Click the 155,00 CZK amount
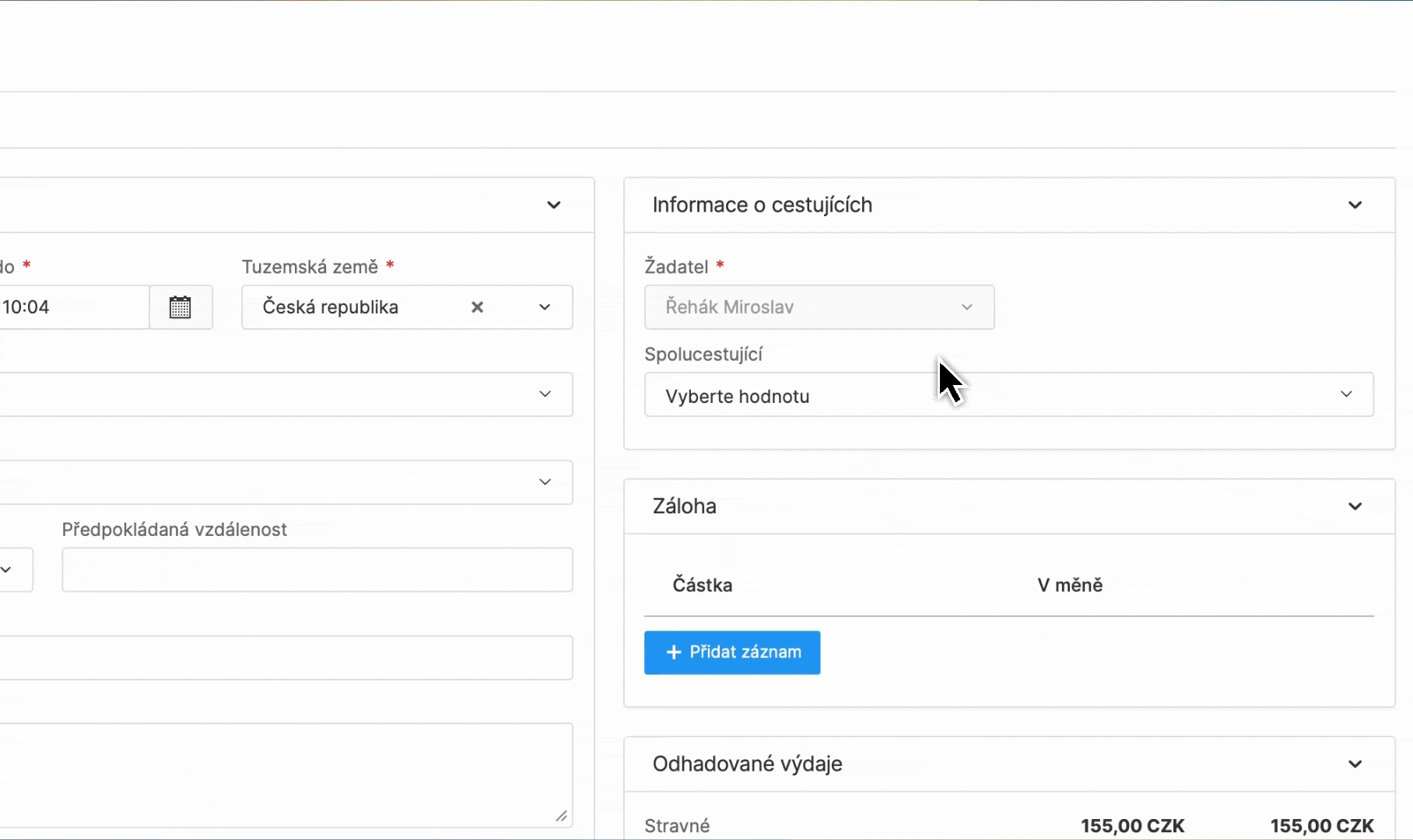The image size is (1413, 840). (1131, 825)
